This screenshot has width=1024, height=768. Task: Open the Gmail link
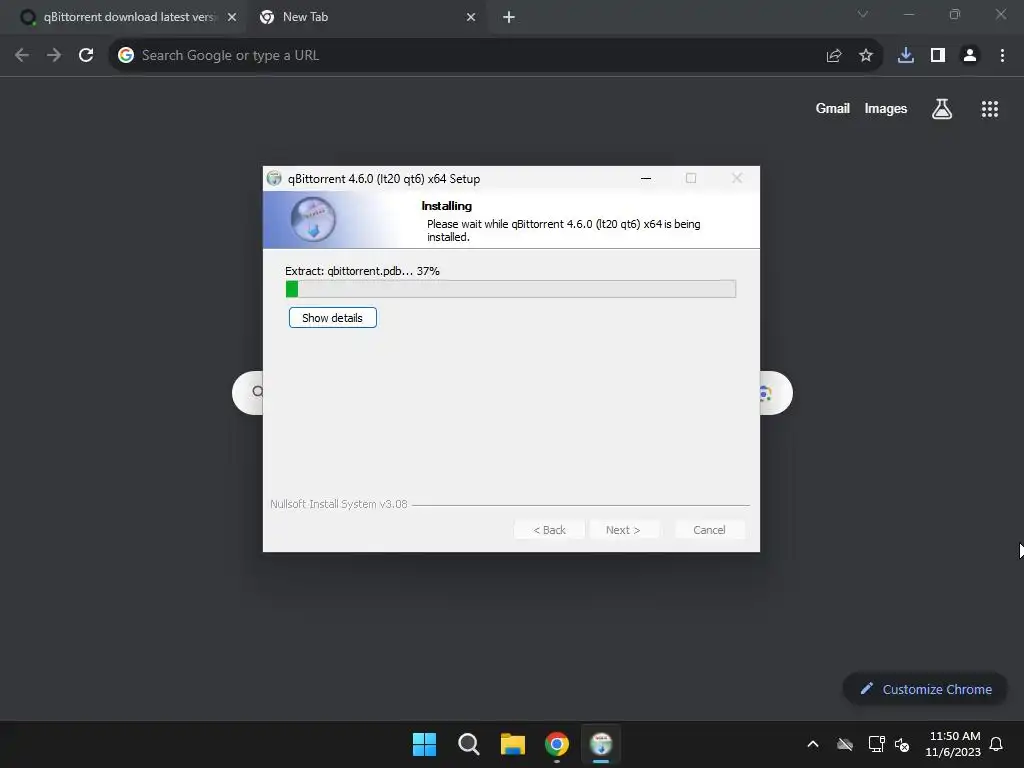(833, 108)
